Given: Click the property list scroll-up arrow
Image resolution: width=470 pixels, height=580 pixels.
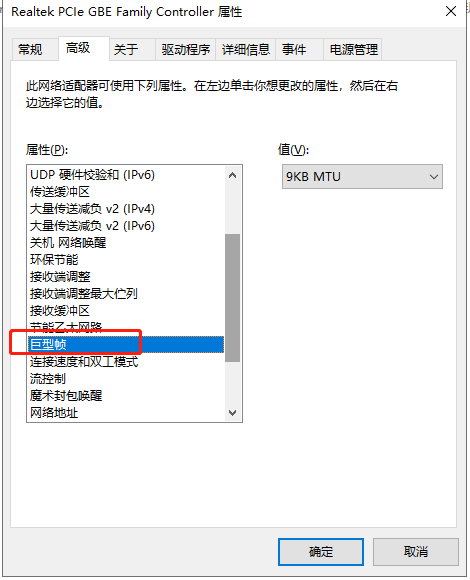Looking at the screenshot, I should coord(233,175).
